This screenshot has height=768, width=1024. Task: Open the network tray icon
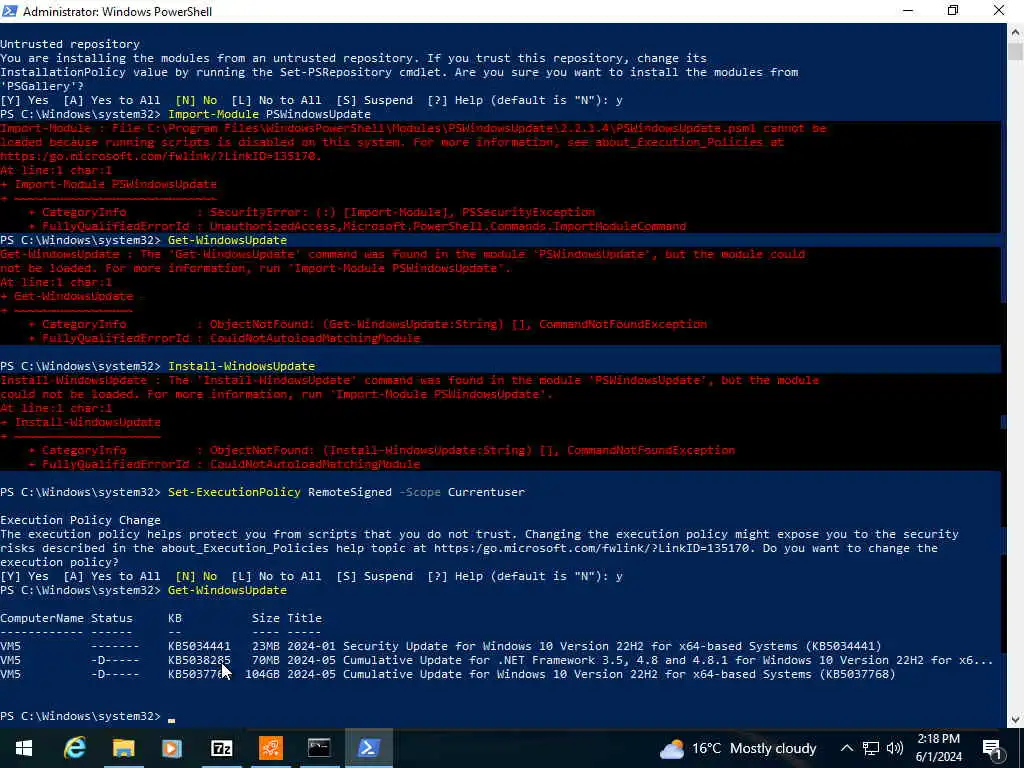[x=871, y=748]
